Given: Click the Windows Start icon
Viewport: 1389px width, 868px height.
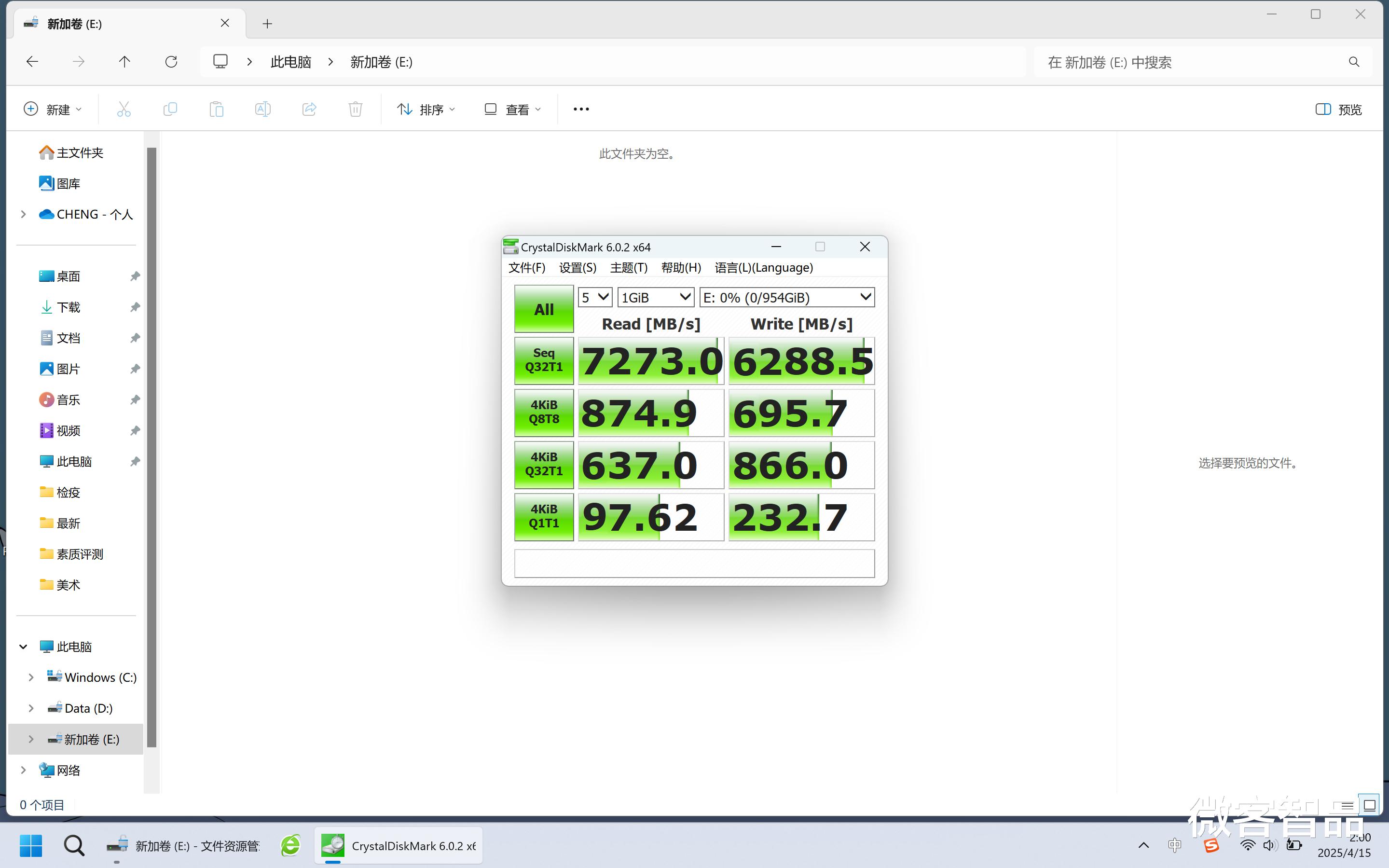Looking at the screenshot, I should [30, 845].
